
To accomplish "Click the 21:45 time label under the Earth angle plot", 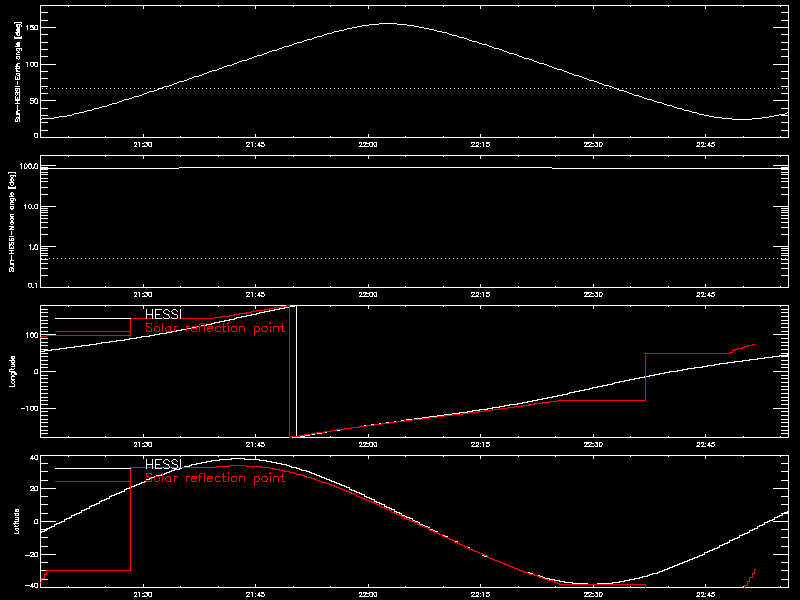I will click(x=255, y=145).
